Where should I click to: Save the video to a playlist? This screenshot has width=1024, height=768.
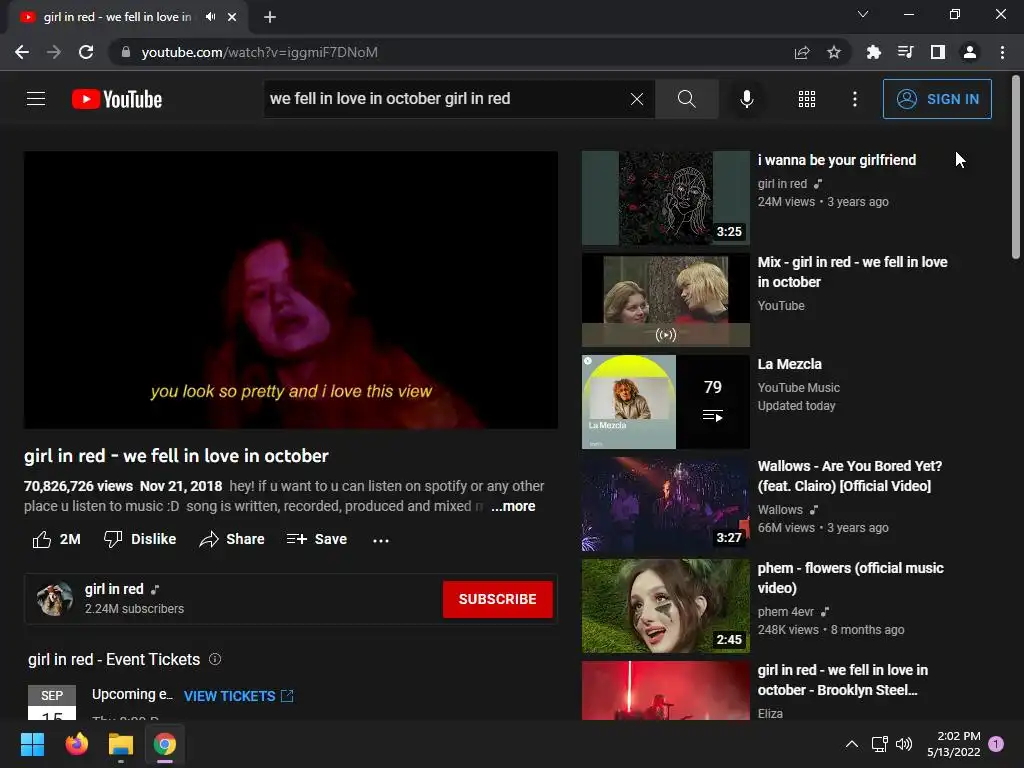pos(317,539)
